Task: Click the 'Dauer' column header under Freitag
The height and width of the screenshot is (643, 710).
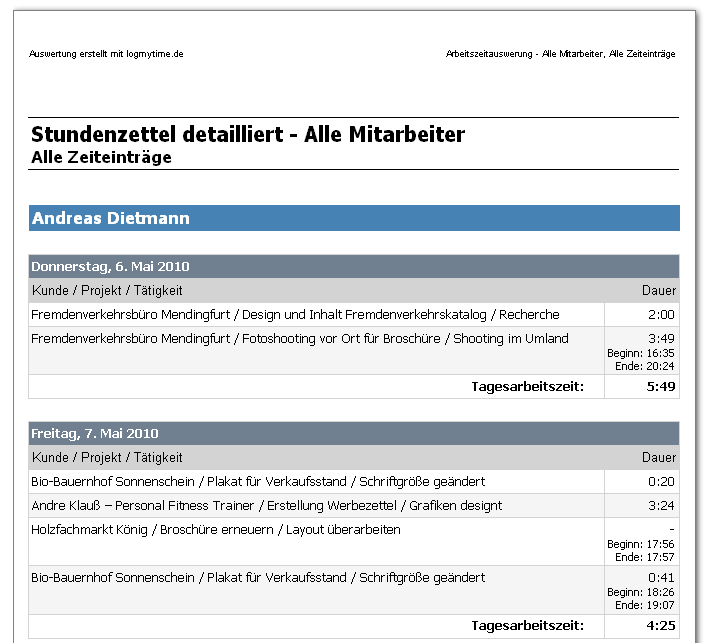Action: (x=658, y=458)
